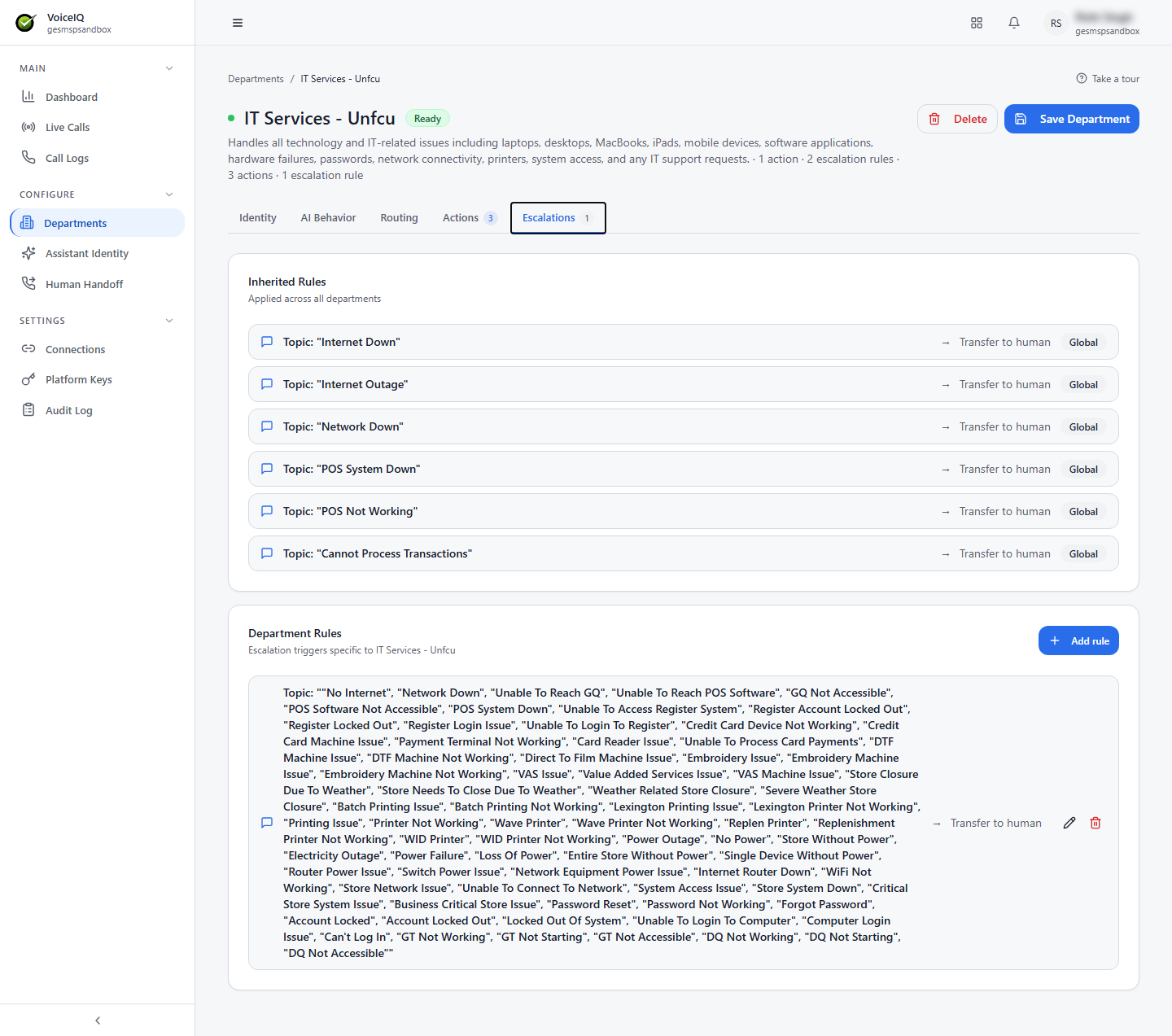
Task: Click the Audit Log clipboard icon
Action: [x=28, y=409]
